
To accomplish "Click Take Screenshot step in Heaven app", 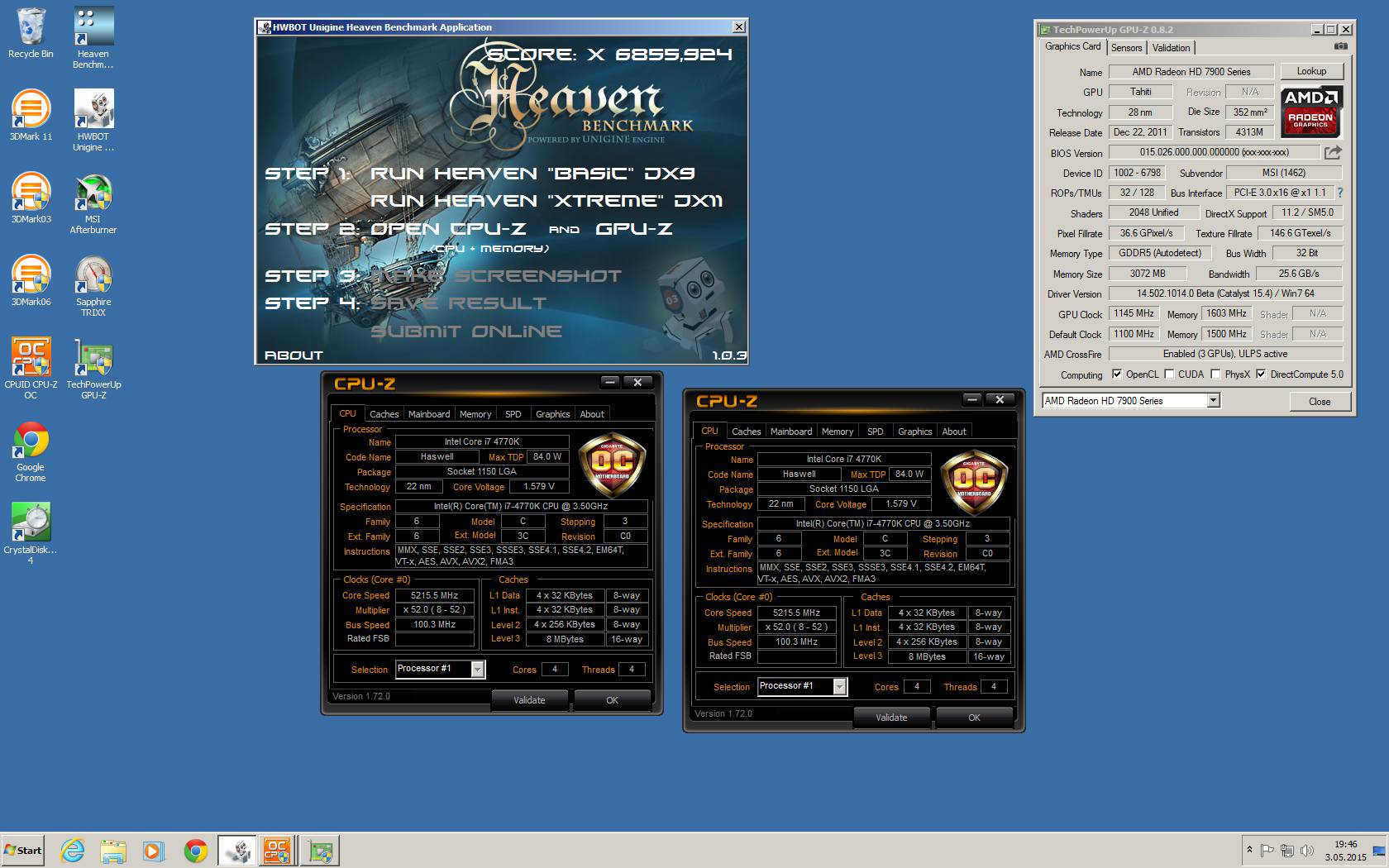I will click(x=495, y=276).
